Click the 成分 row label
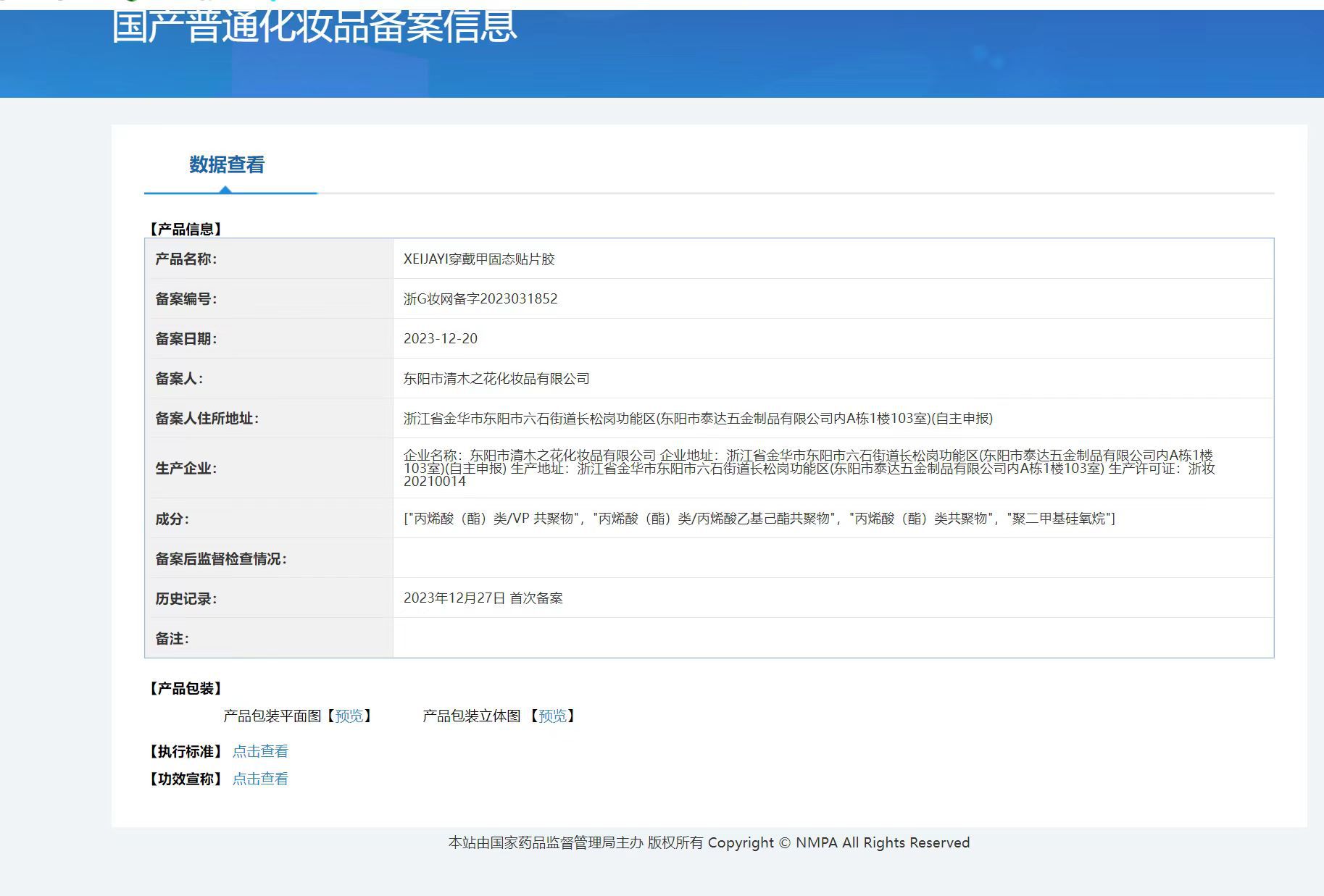The image size is (1324, 896). (x=172, y=519)
